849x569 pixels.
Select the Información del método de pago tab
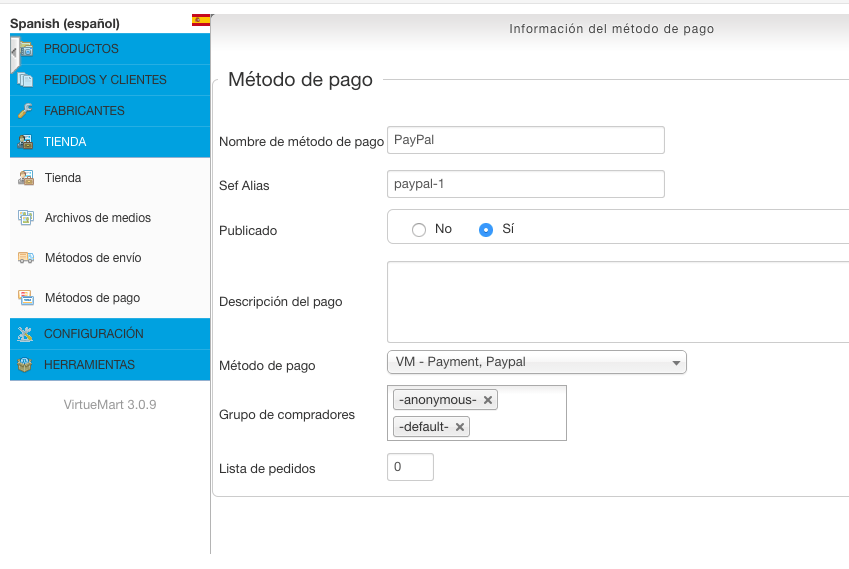611,29
